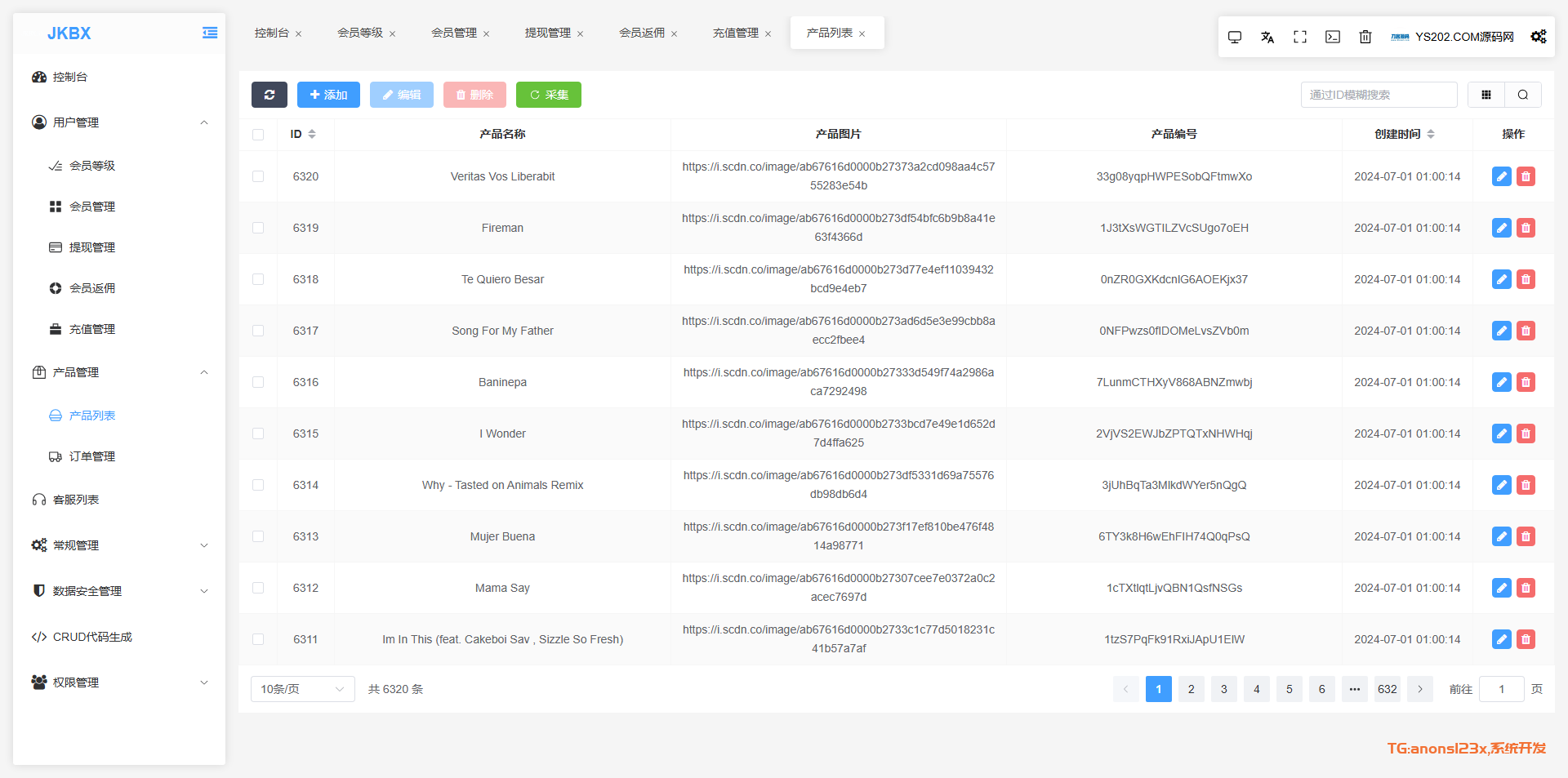Focus the 通过ID模糊搜索 search field
Viewport: 1568px width, 778px height.
[x=1378, y=95]
